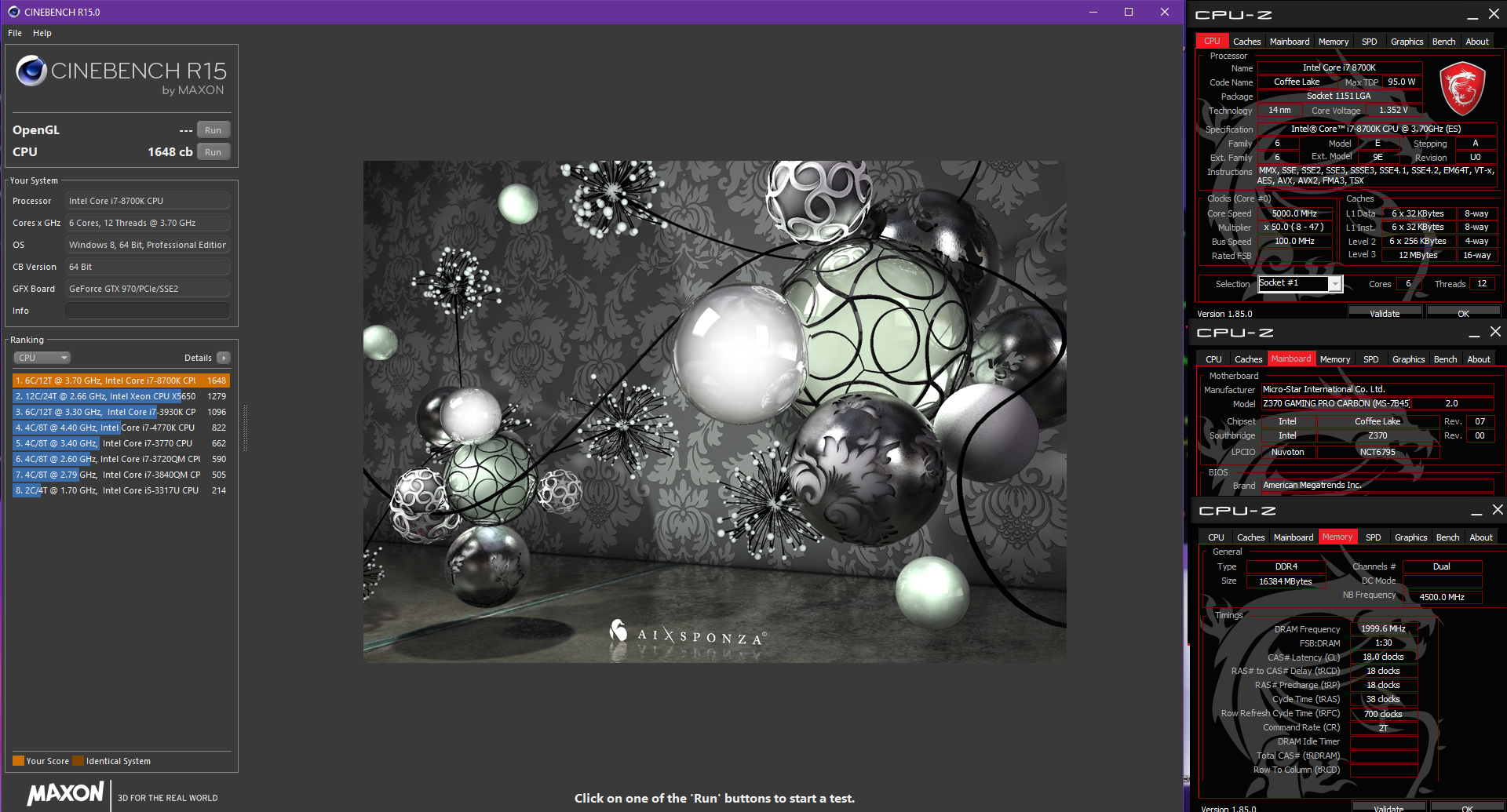Viewport: 1507px width, 812px height.
Task: Select the i7-3840QM ranking row
Action: (x=121, y=475)
